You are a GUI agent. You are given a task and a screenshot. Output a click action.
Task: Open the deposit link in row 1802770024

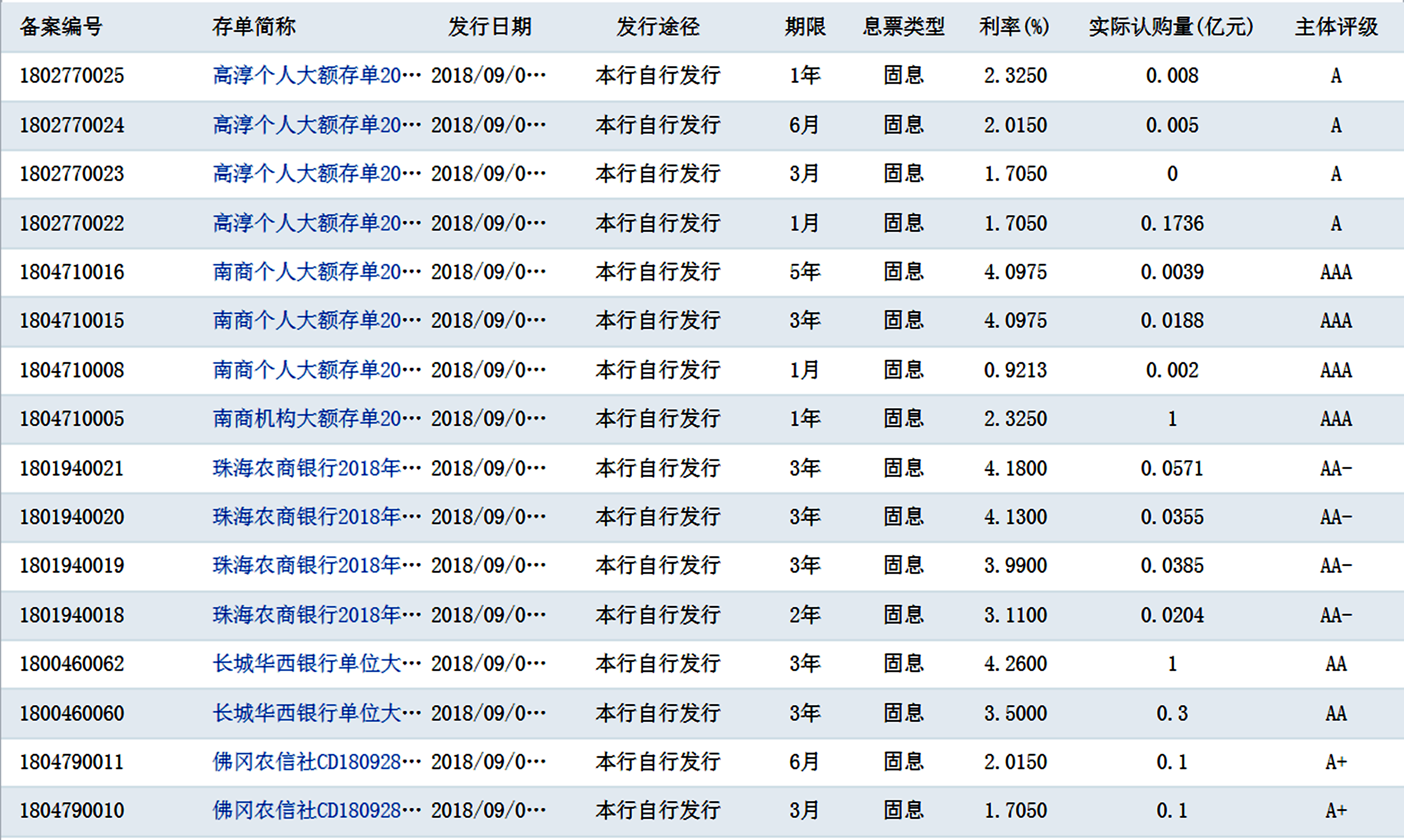point(316,124)
